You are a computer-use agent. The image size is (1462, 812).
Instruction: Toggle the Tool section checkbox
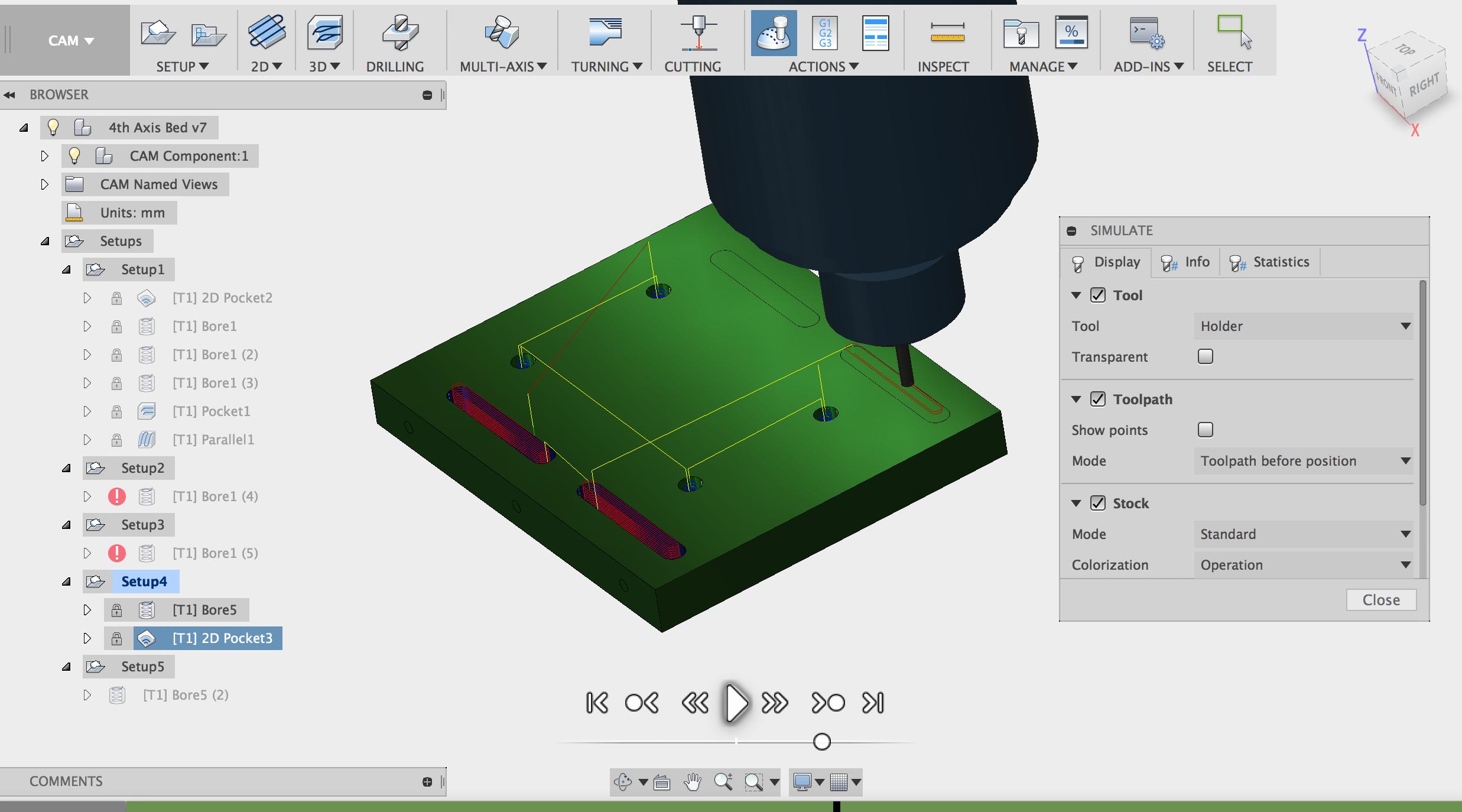click(x=1098, y=295)
